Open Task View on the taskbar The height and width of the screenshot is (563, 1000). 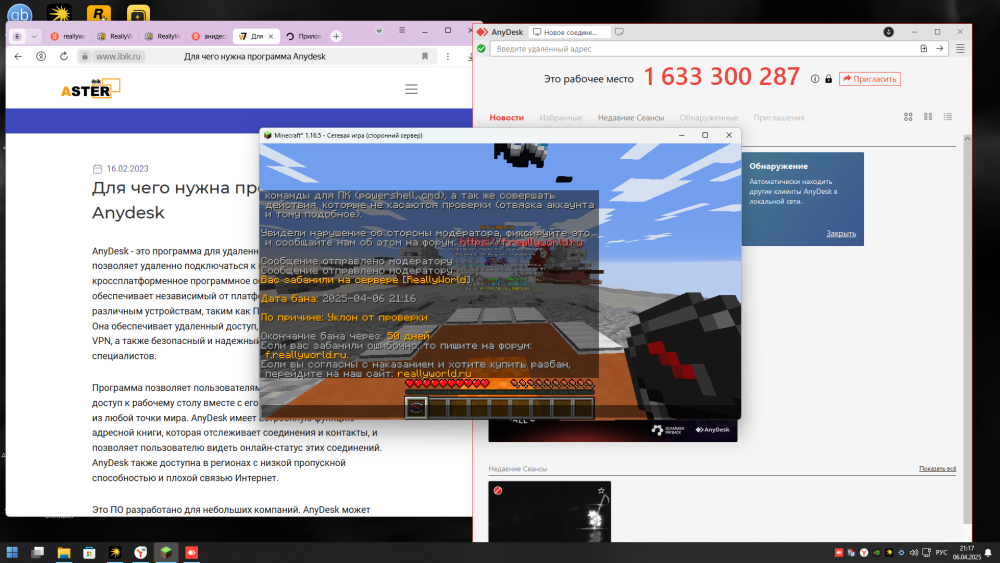click(x=38, y=552)
